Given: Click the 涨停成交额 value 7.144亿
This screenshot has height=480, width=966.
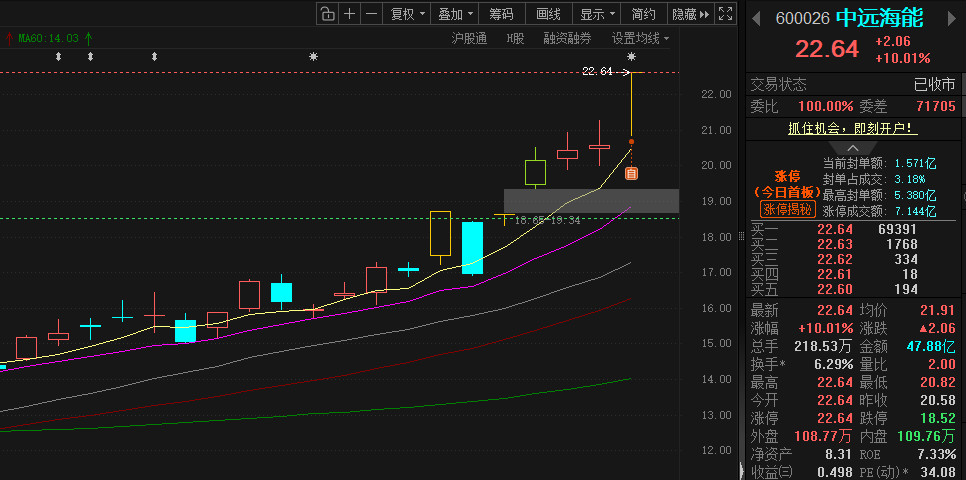Looking at the screenshot, I should pyautogui.click(x=915, y=211).
